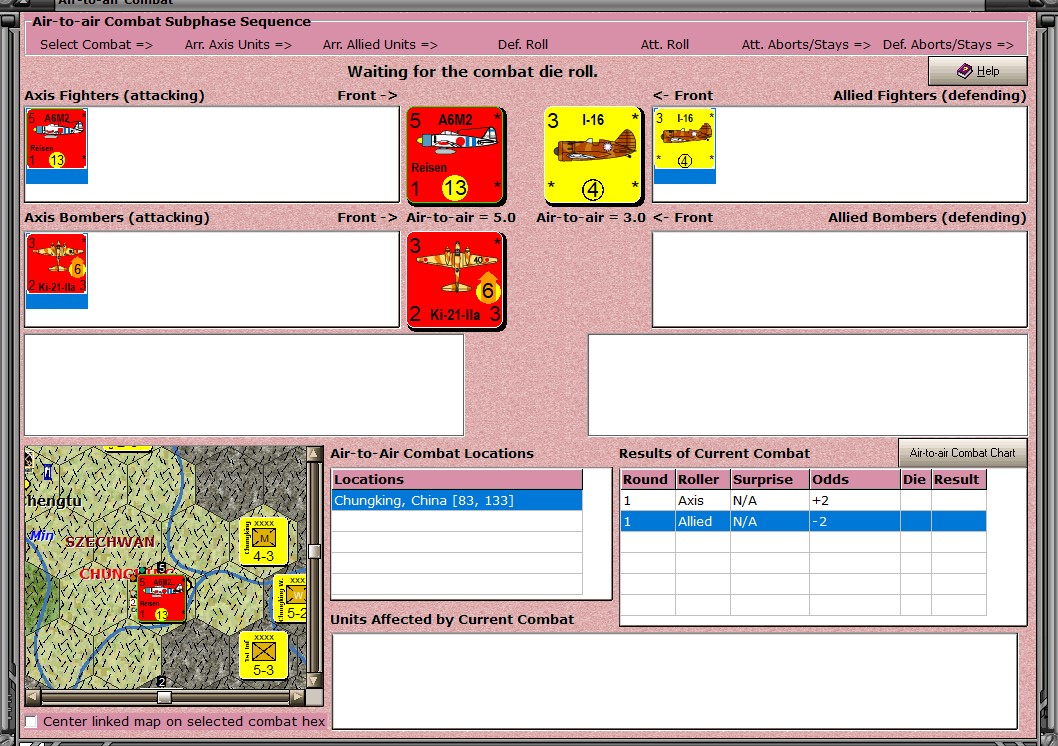Click inside Units Affected by Current Combat box

pos(675,681)
